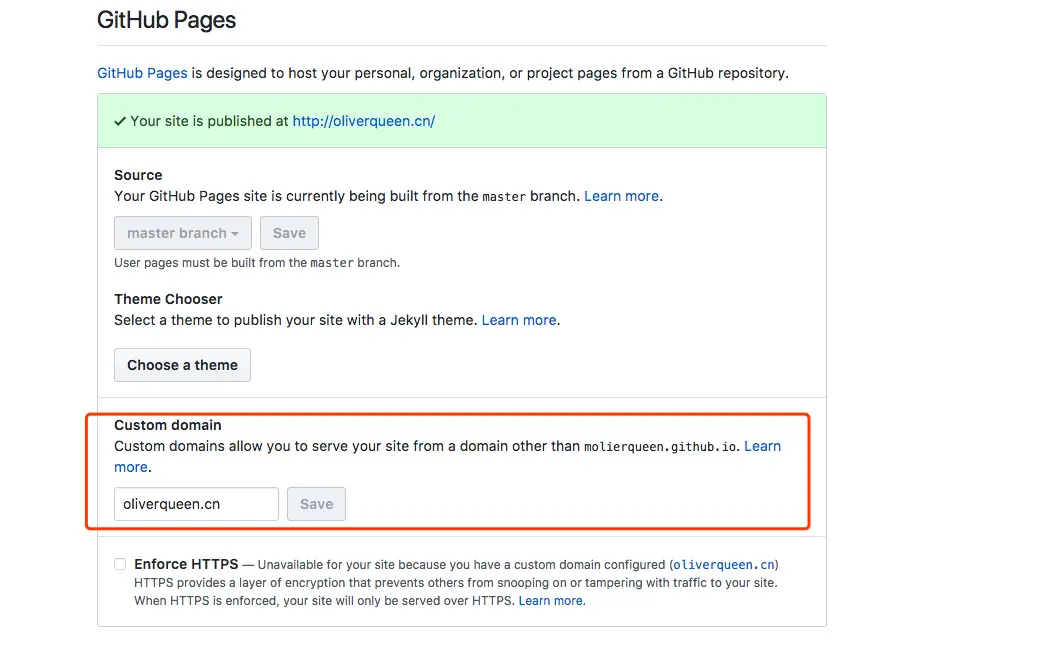Click the Theme Chooser section heading
Image resolution: width=1045 pixels, height=655 pixels.
pos(168,299)
